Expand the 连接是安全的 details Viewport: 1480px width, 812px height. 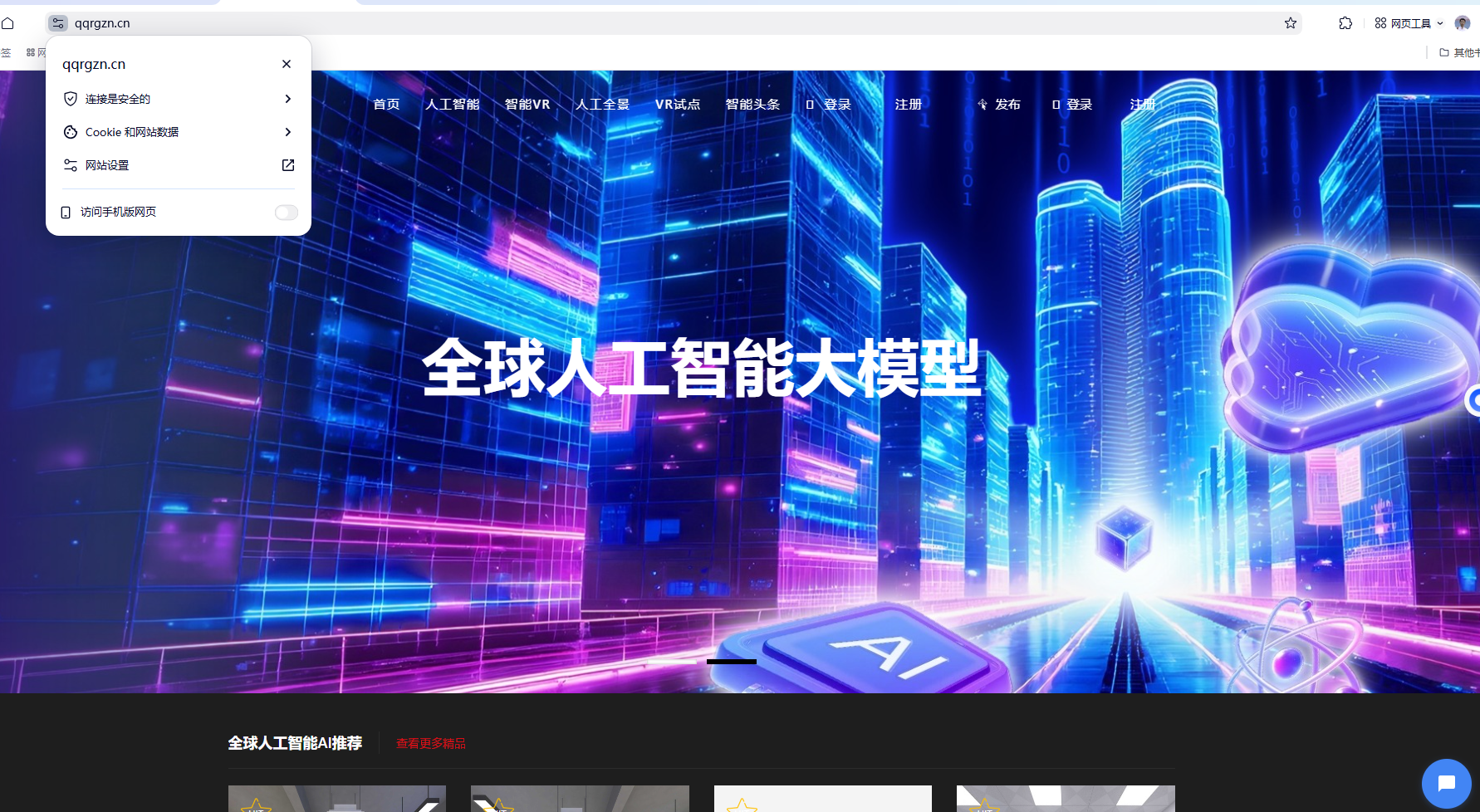pyautogui.click(x=287, y=99)
